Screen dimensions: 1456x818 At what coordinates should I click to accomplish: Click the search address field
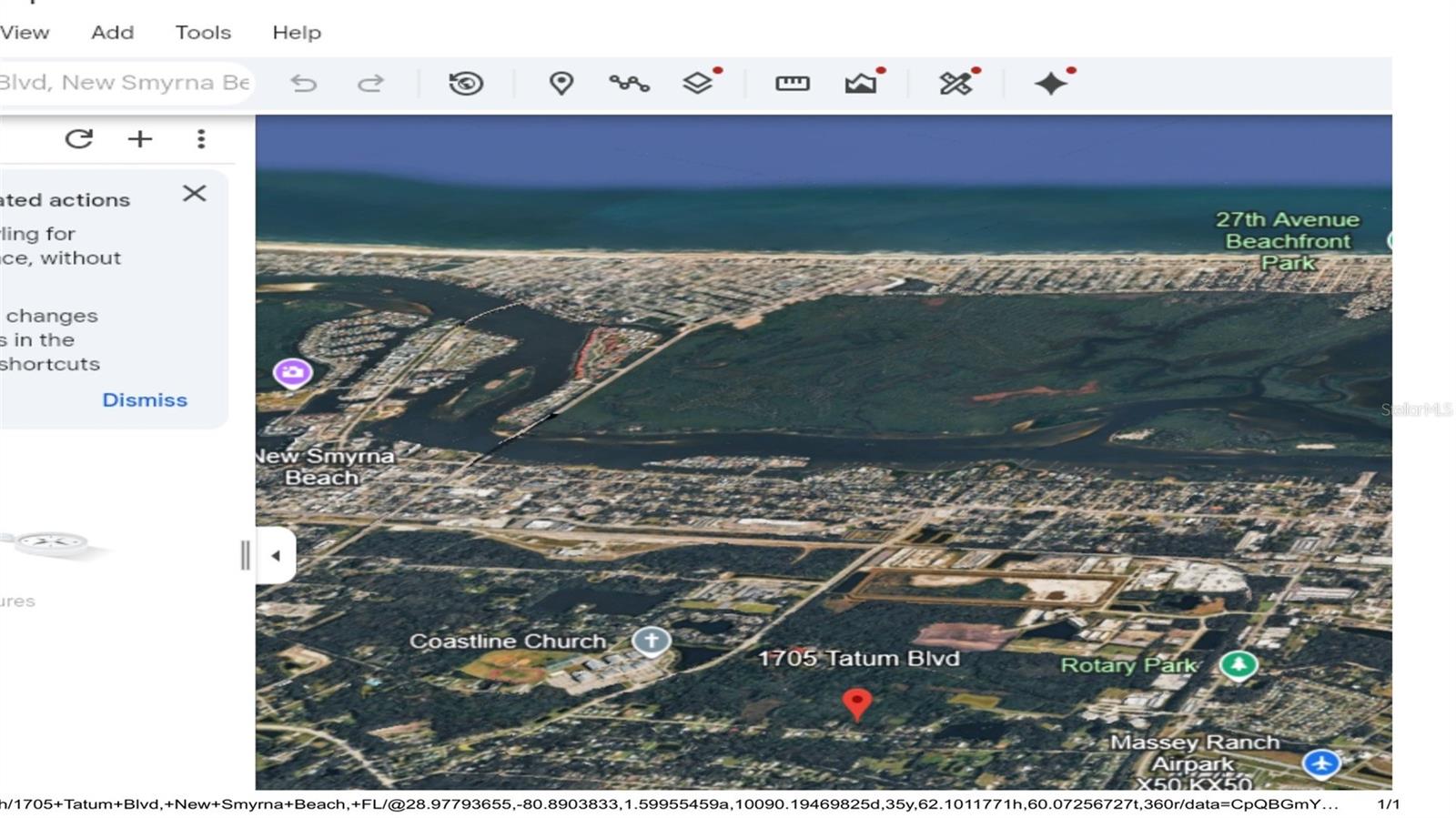pos(123,83)
